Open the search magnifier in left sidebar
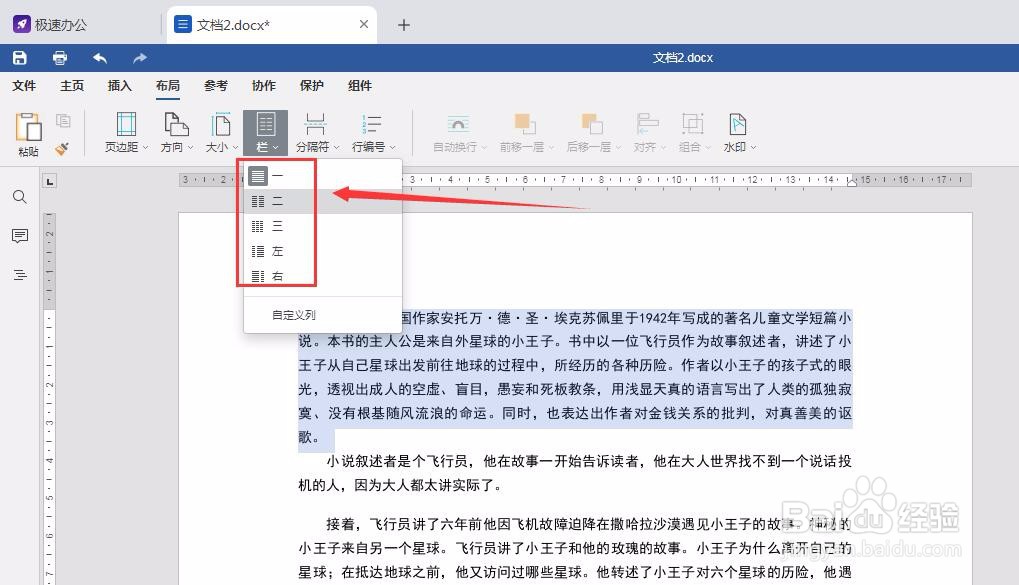This screenshot has height=585, width=1019. tap(20, 197)
